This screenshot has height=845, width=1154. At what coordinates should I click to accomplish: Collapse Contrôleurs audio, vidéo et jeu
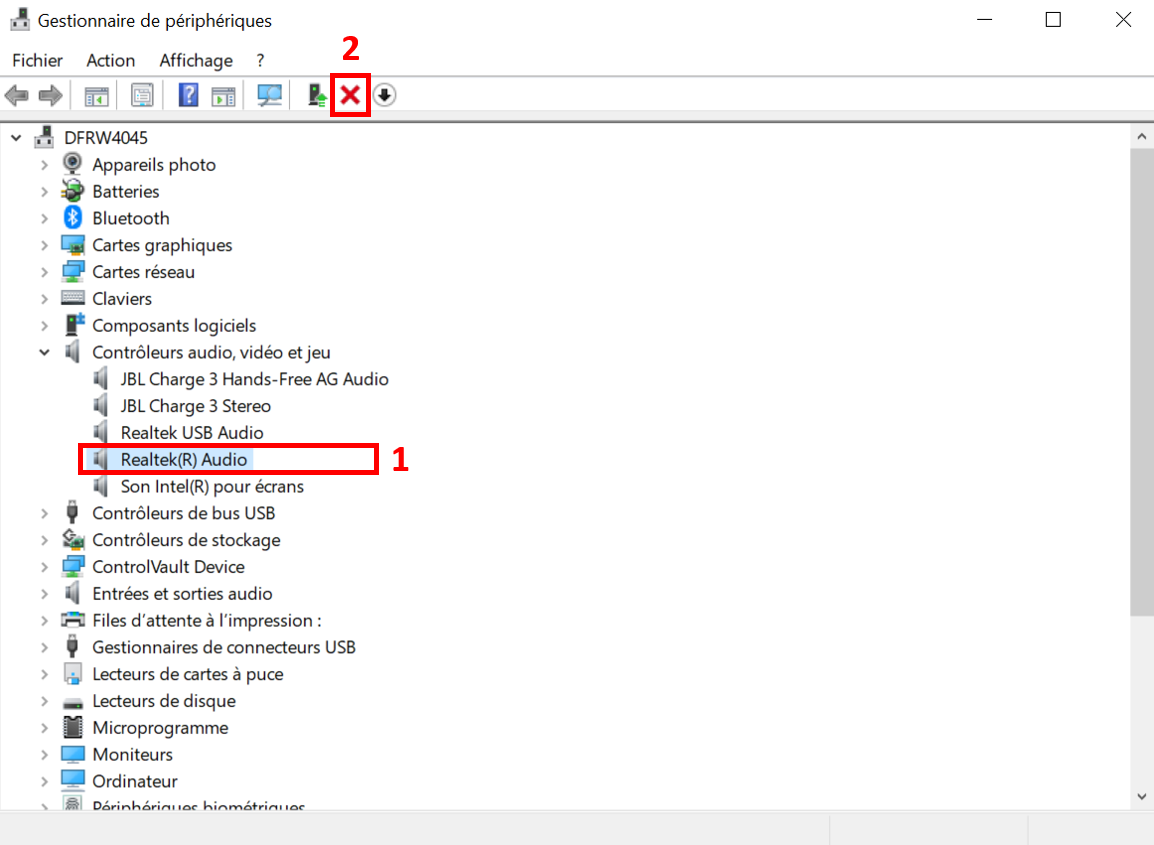click(x=44, y=352)
